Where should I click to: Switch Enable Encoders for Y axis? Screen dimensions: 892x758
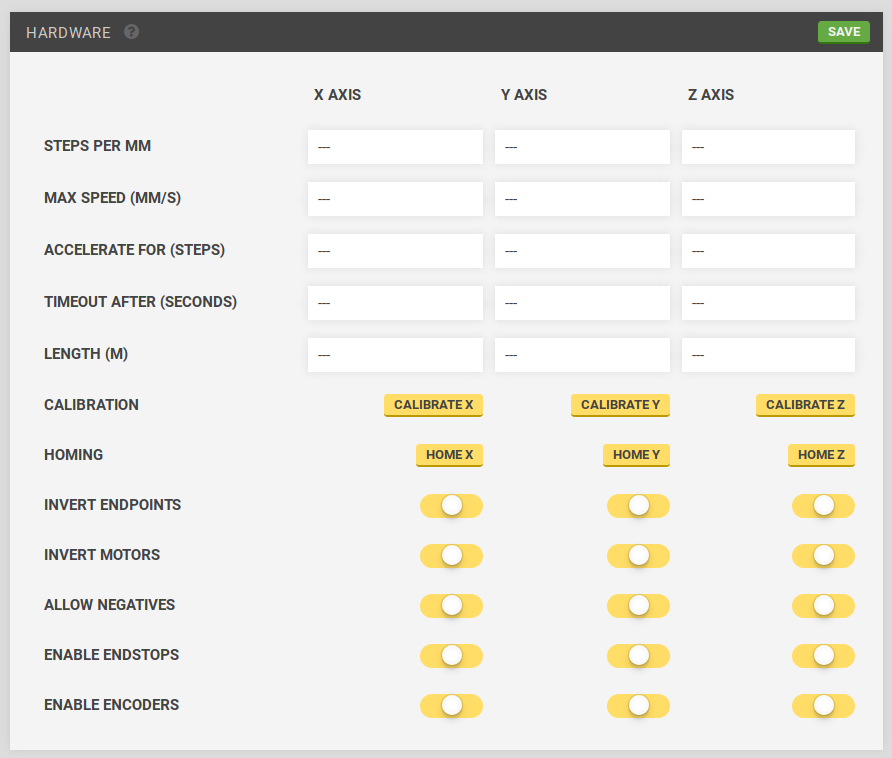point(638,706)
